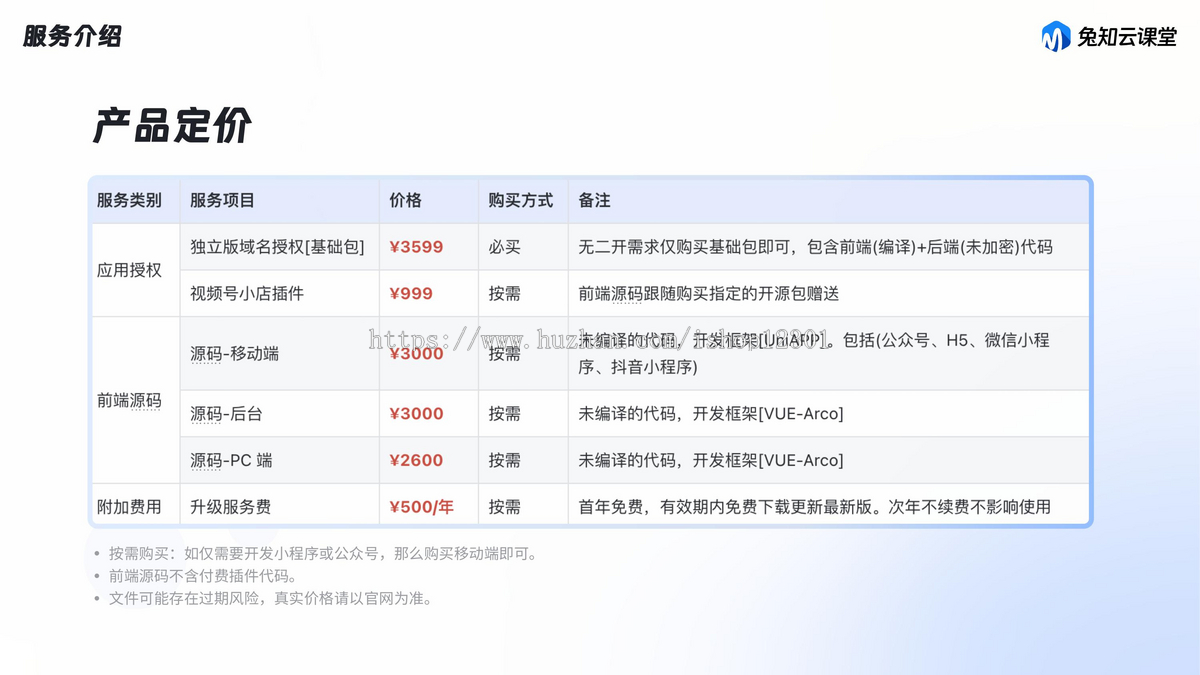Click the 视频号小店插件 service item
The width and height of the screenshot is (1200, 675).
[247, 294]
